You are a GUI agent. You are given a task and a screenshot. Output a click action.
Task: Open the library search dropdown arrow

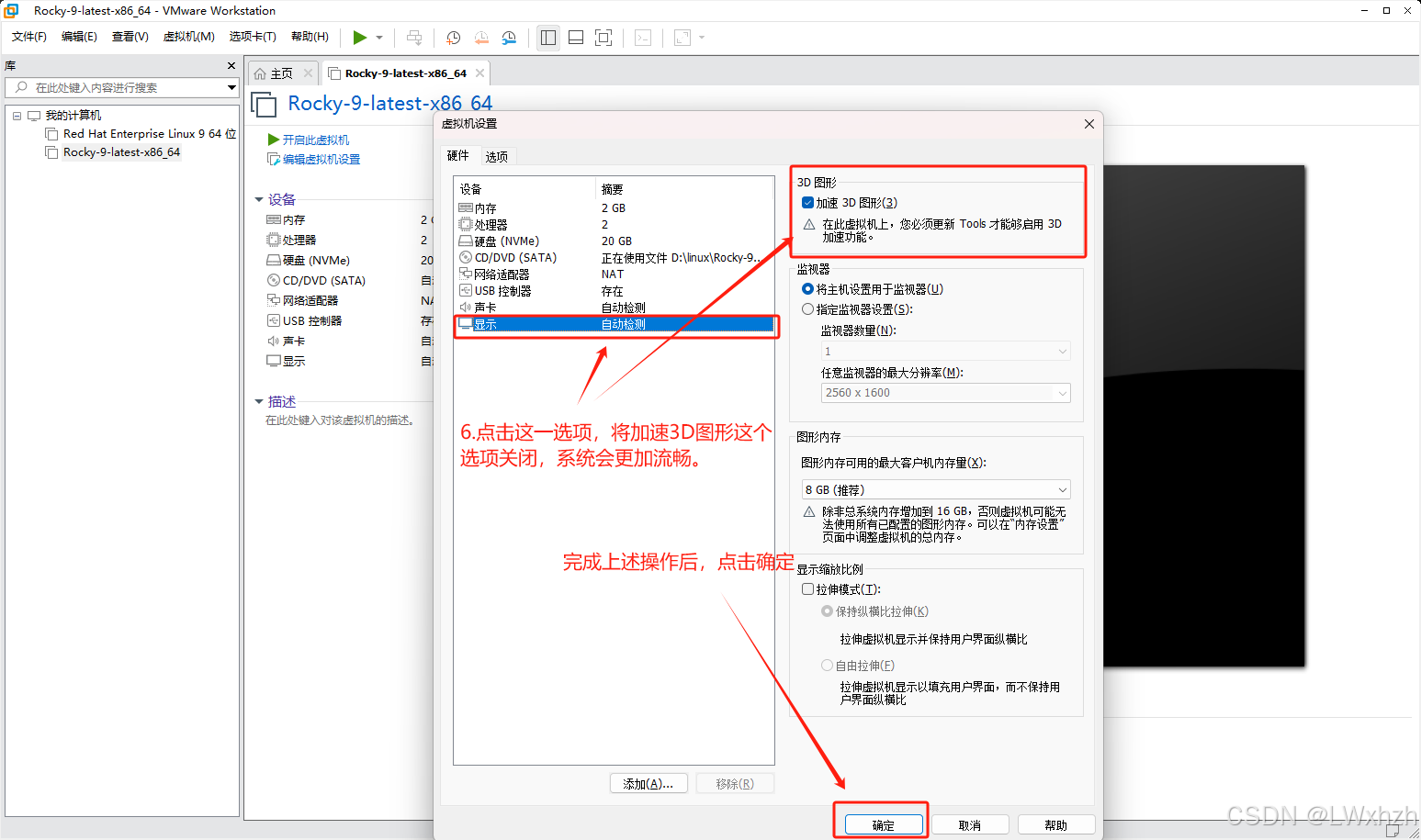[x=231, y=87]
